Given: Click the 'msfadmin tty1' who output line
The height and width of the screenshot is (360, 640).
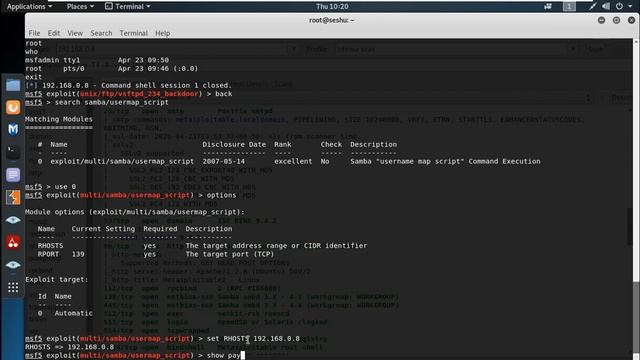Looking at the screenshot, I should [x=97, y=60].
